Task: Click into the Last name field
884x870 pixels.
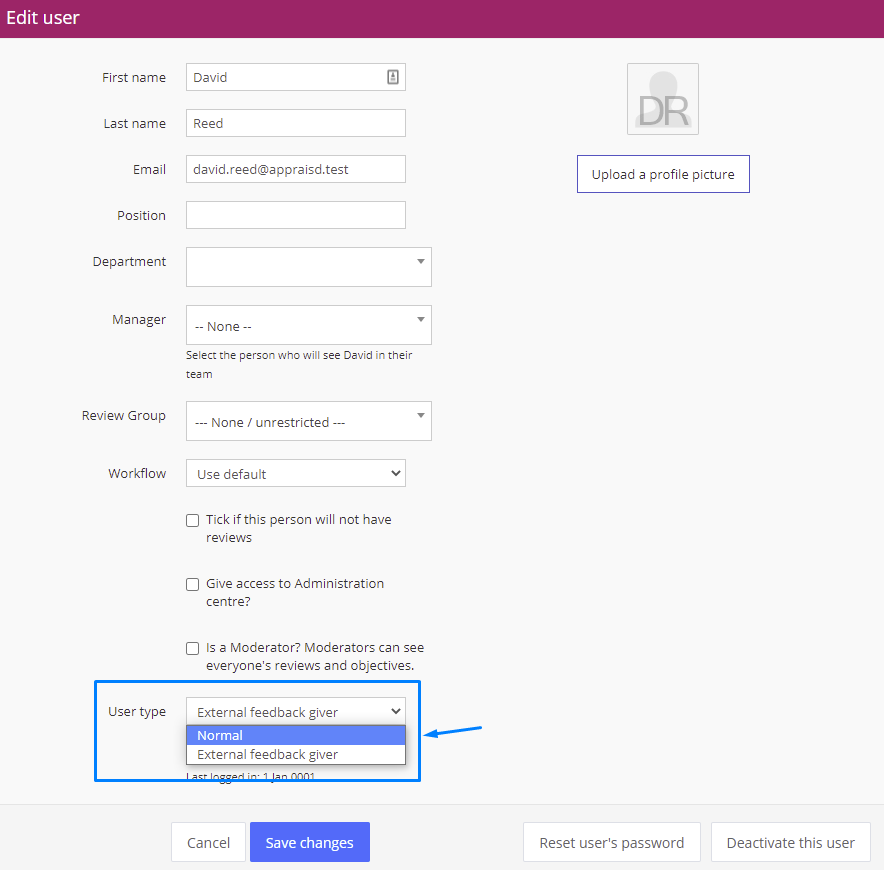Action: pyautogui.click(x=295, y=123)
